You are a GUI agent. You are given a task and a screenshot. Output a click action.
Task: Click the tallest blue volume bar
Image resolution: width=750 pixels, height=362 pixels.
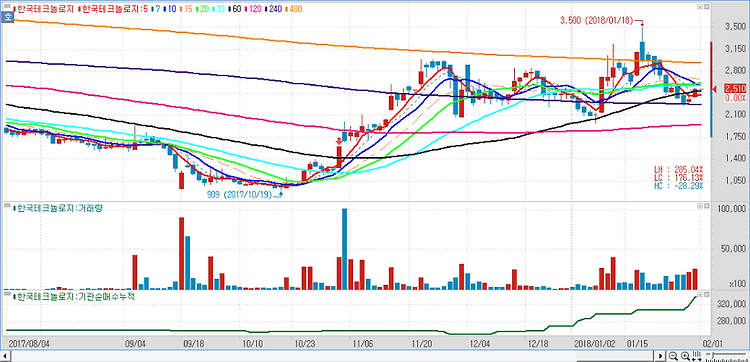[x=344, y=249]
